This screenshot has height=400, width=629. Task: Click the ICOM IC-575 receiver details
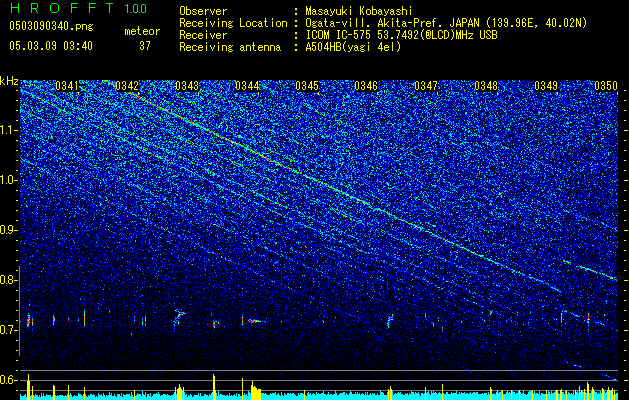click(401, 35)
